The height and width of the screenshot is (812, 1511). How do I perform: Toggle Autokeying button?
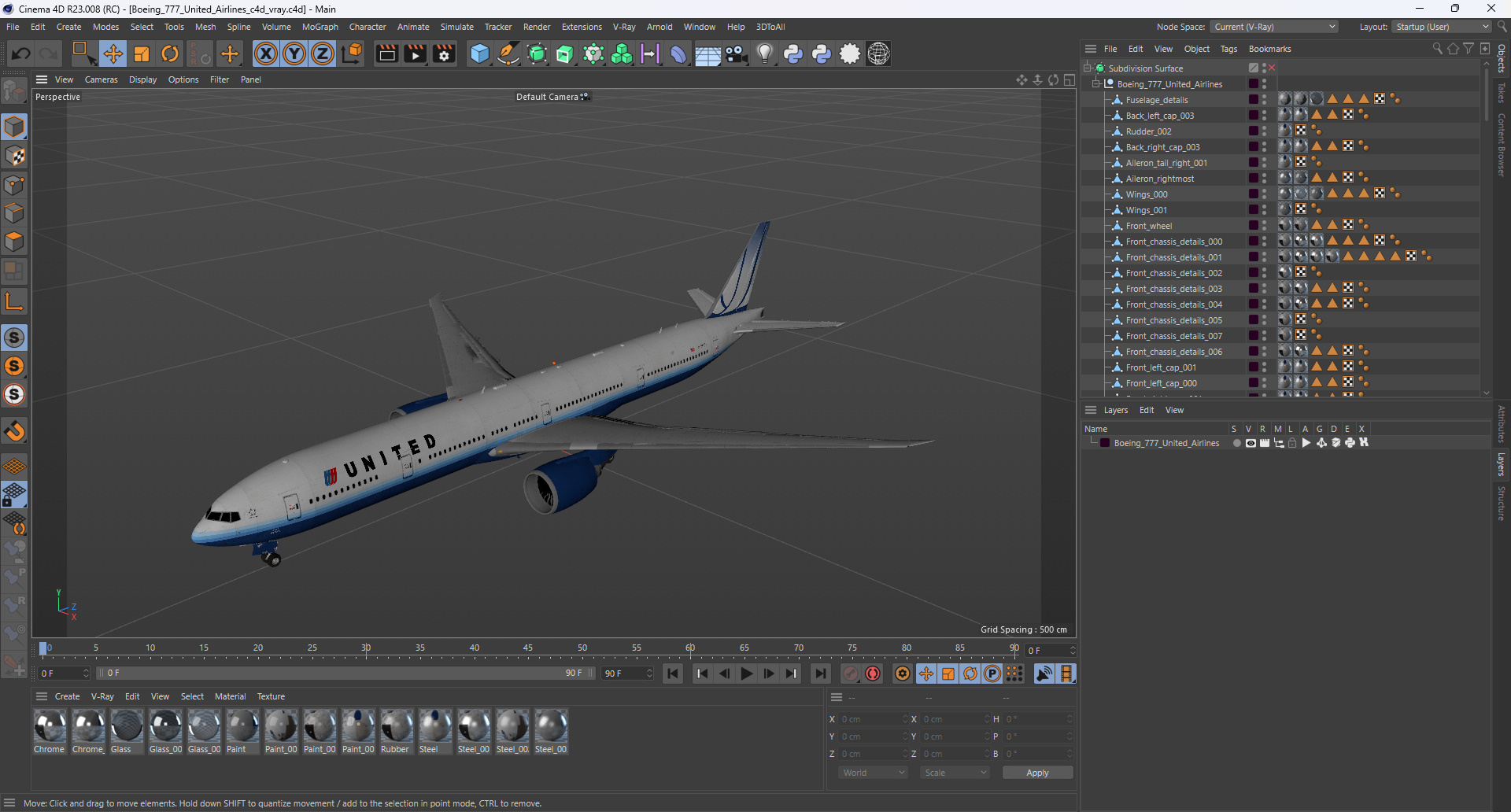pyautogui.click(x=873, y=674)
